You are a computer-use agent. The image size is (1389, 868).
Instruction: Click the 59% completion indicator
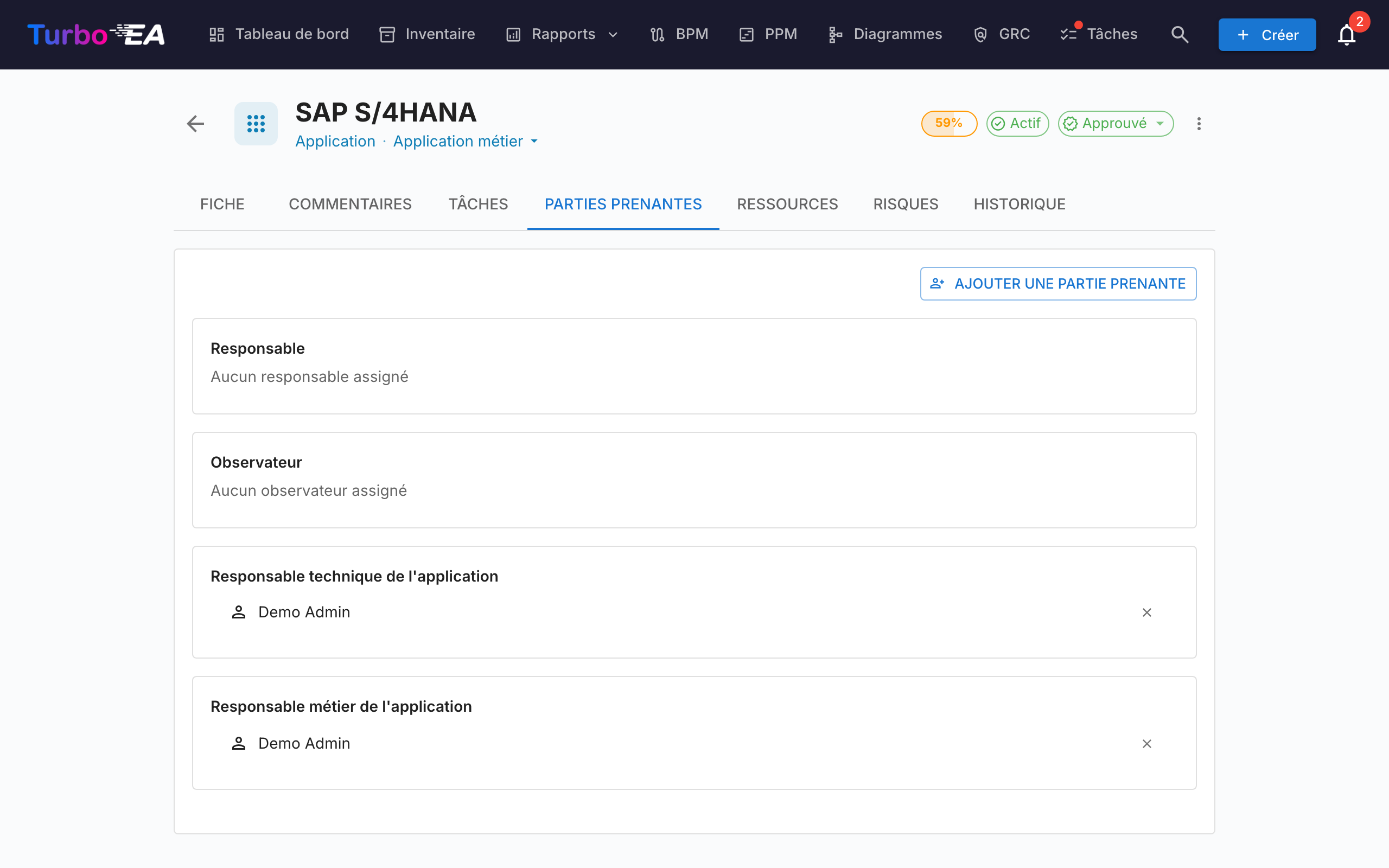pos(949,124)
